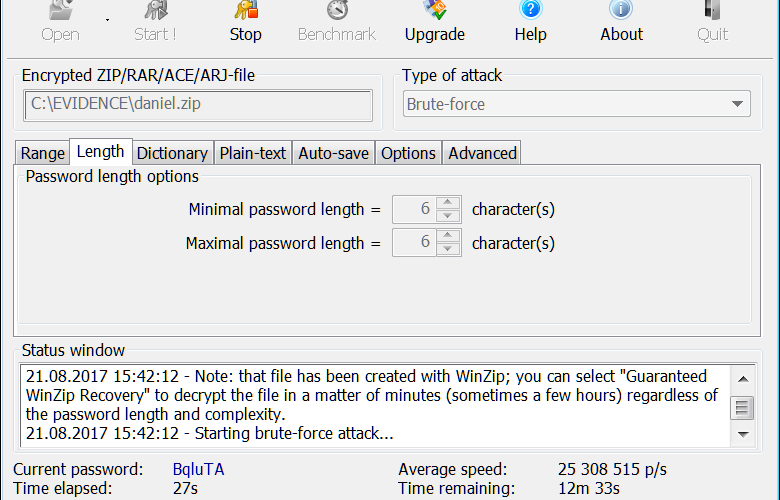Screen dimensions: 780x500
Task: Increase minimal password length with up arrow
Action: [448, 202]
